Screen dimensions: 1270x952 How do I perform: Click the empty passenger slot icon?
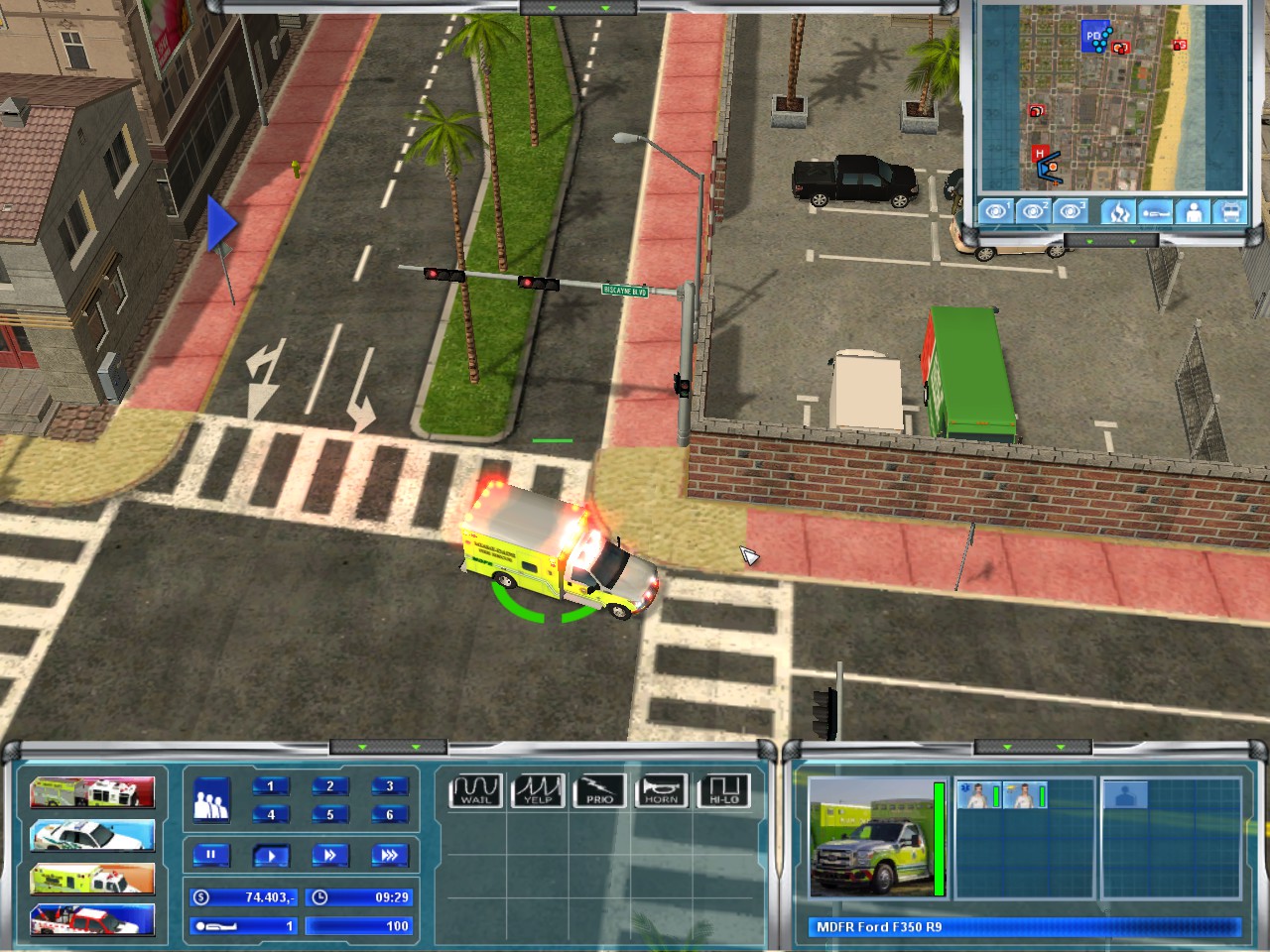[x=1126, y=794]
